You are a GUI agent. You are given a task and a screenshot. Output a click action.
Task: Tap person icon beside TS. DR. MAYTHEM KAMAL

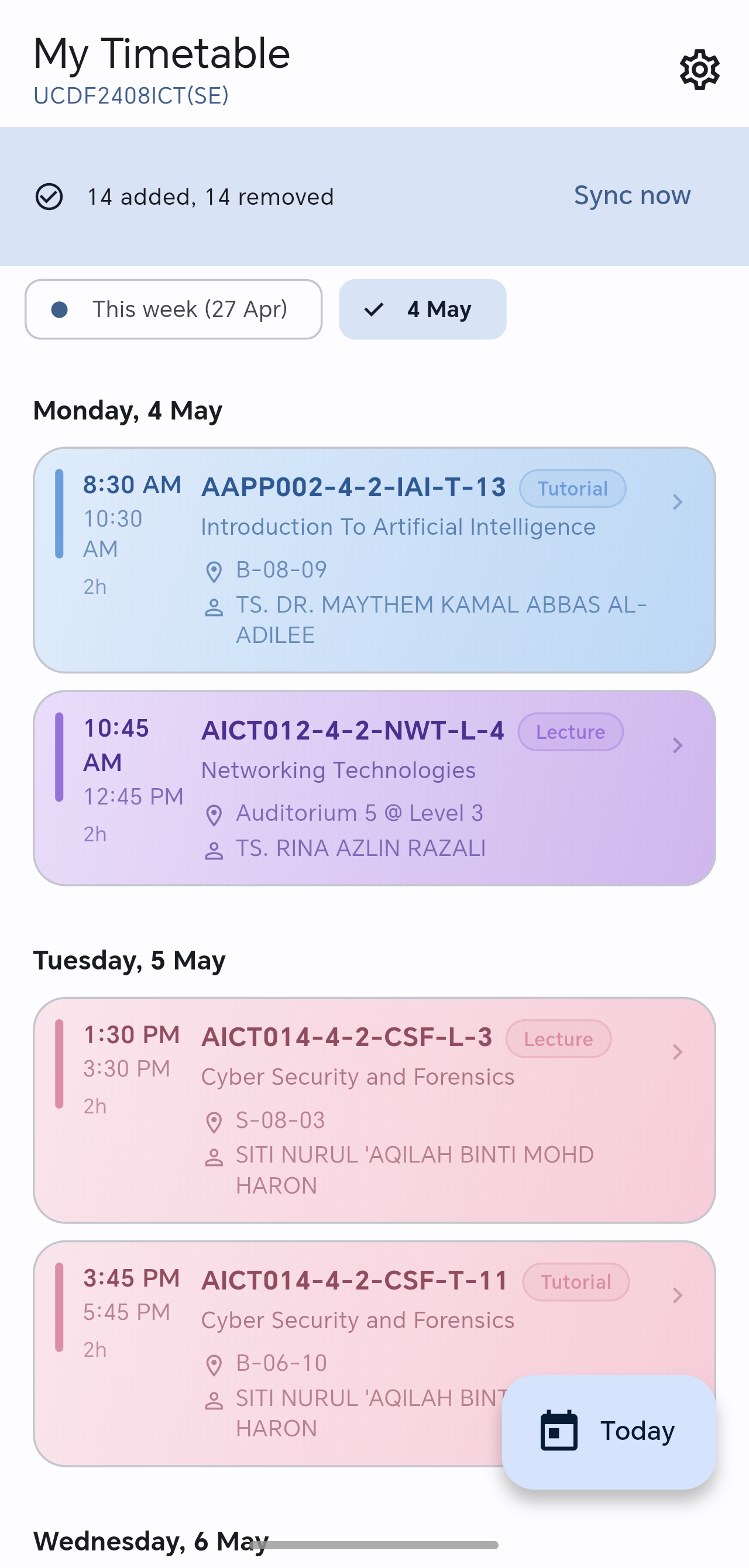[x=214, y=607]
